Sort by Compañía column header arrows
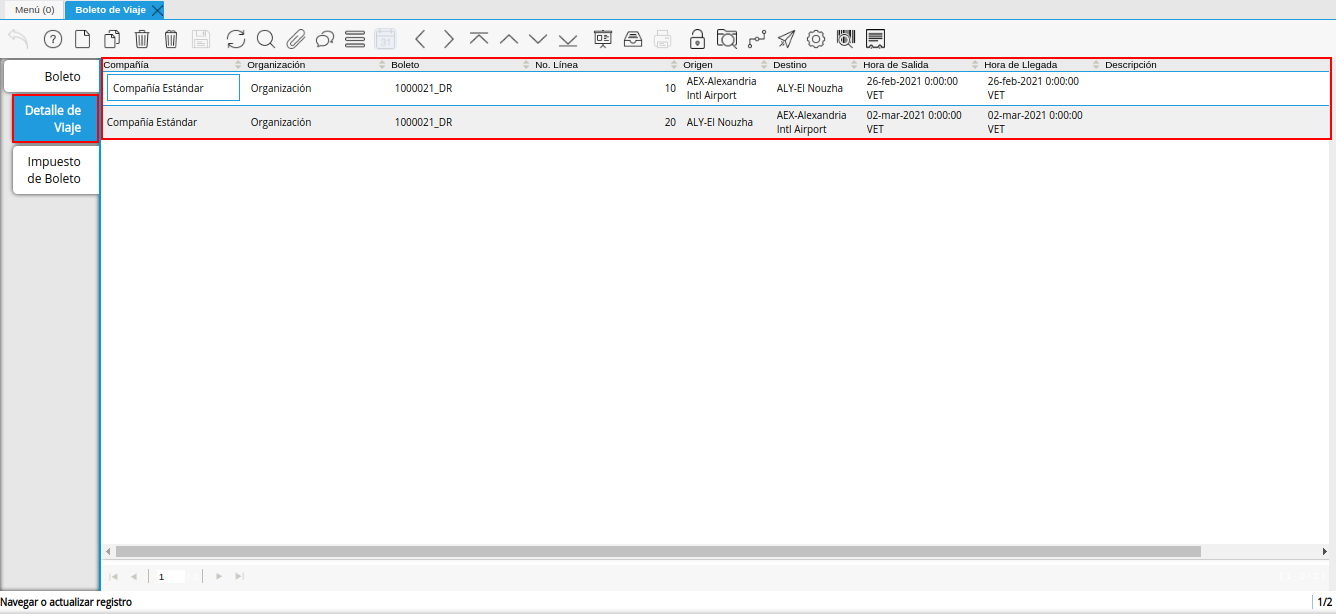This screenshot has height=614, width=1336. click(238, 65)
